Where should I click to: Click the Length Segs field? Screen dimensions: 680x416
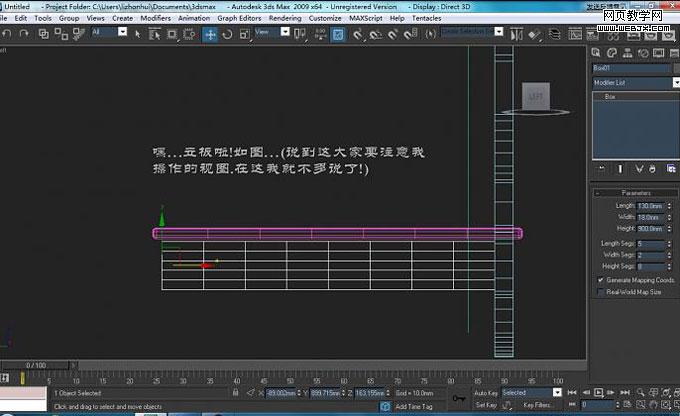651,244
